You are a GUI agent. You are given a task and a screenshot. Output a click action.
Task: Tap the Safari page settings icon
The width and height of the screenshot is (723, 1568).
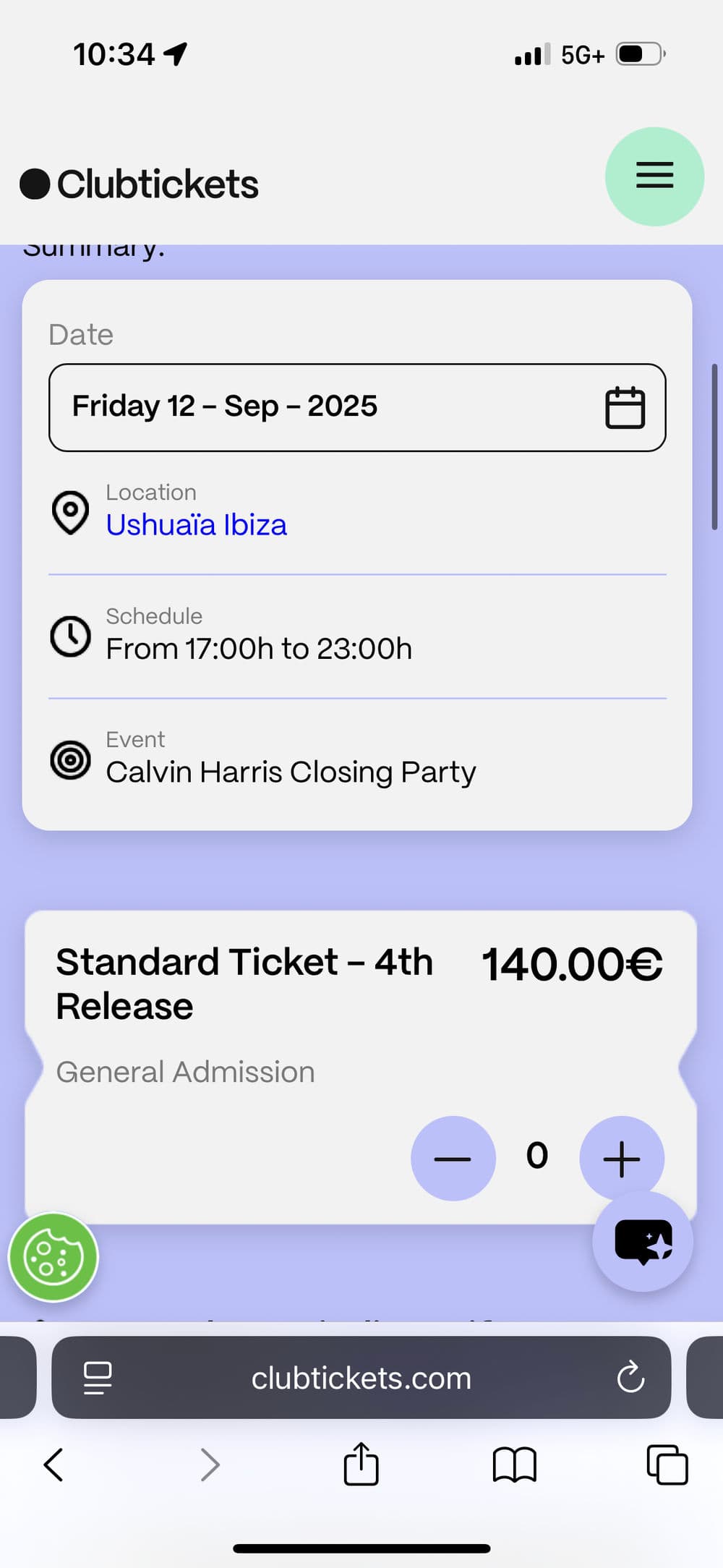(98, 1378)
